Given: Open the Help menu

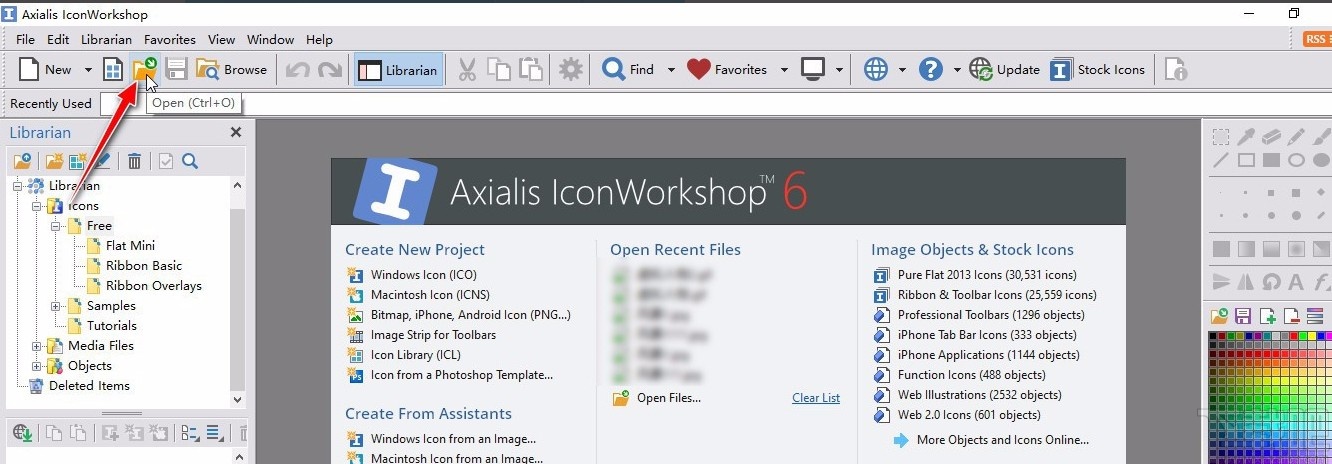Looking at the screenshot, I should point(319,40).
